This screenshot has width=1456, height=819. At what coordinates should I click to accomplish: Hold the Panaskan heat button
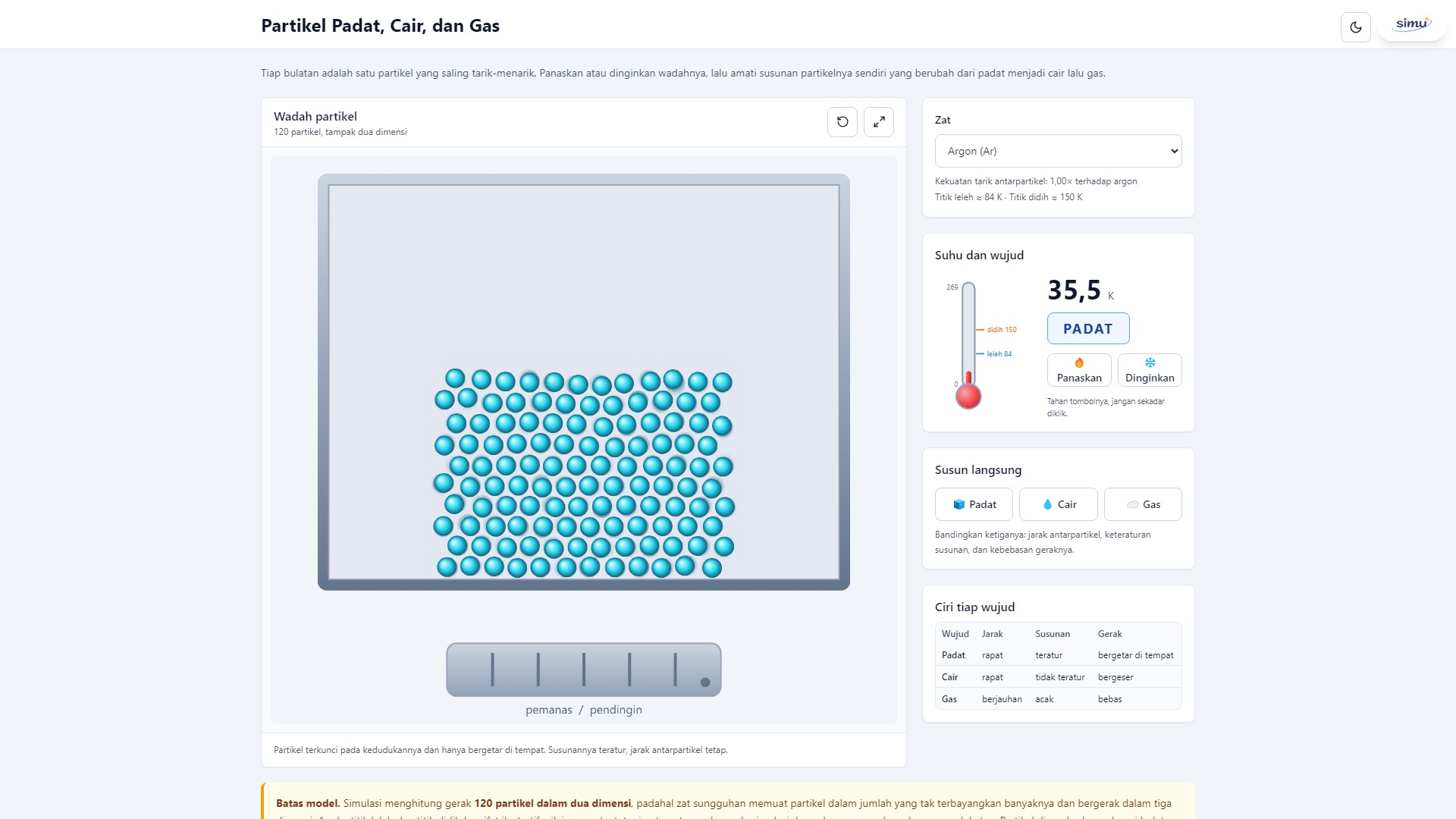(x=1079, y=370)
